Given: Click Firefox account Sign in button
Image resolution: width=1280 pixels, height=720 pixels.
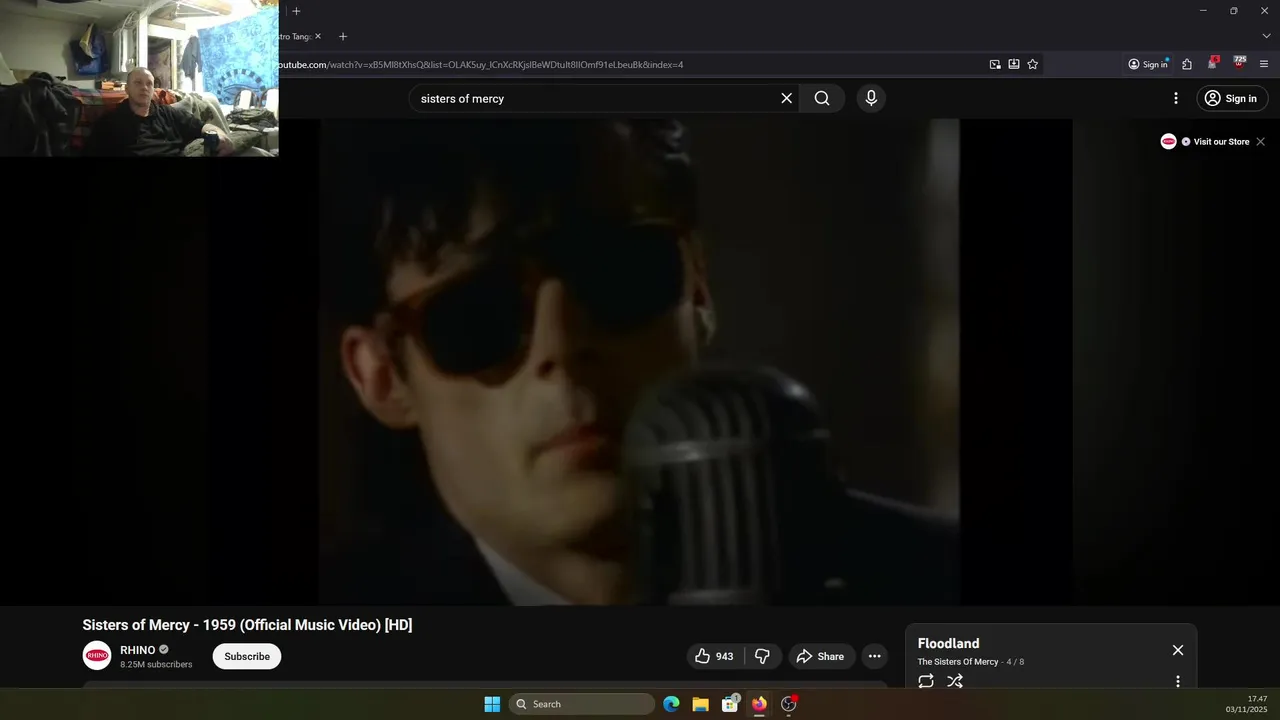Looking at the screenshot, I should [x=1148, y=64].
